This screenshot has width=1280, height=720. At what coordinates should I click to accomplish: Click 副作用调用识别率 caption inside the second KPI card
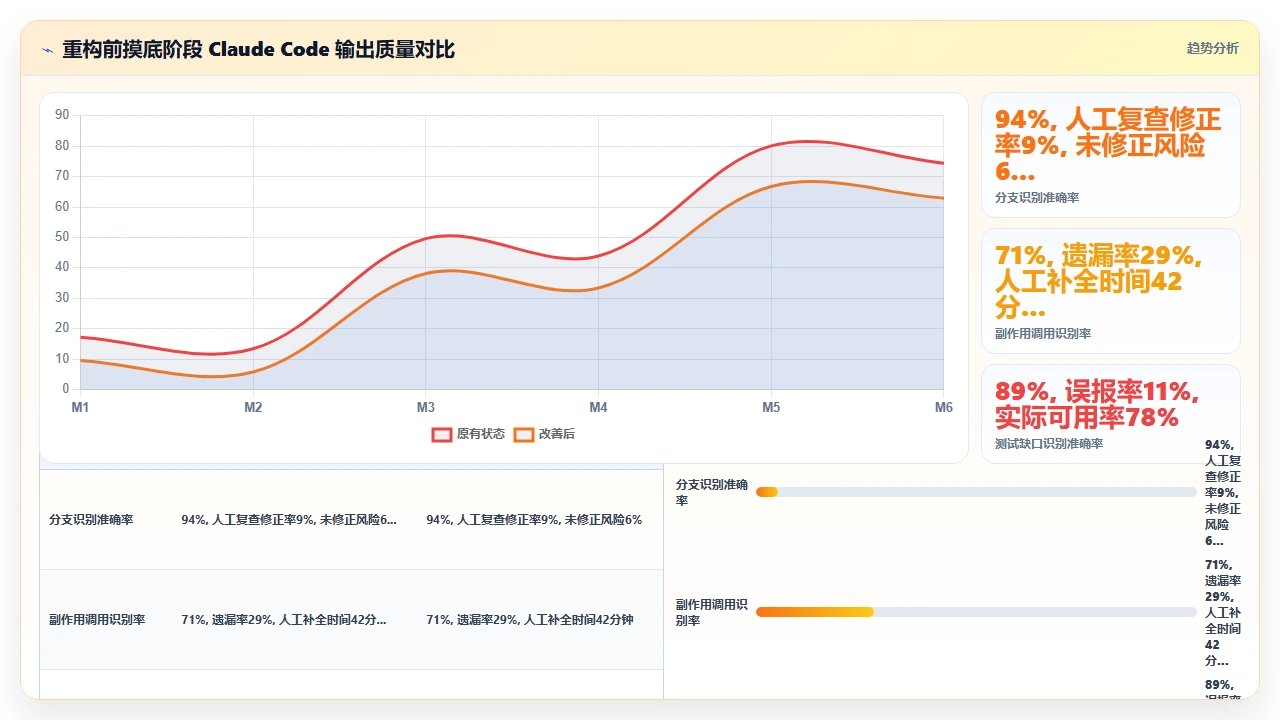1043,334
